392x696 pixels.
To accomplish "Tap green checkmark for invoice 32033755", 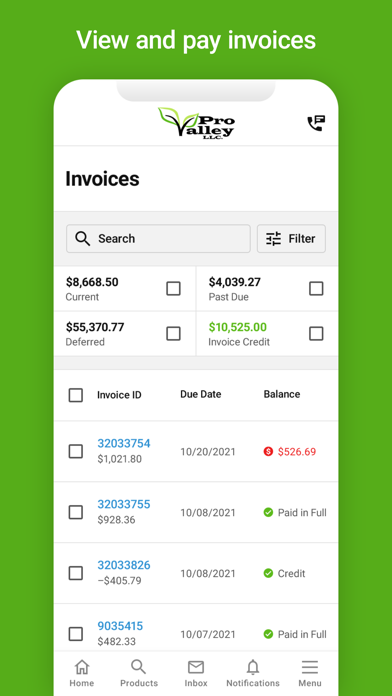I will (x=268, y=512).
